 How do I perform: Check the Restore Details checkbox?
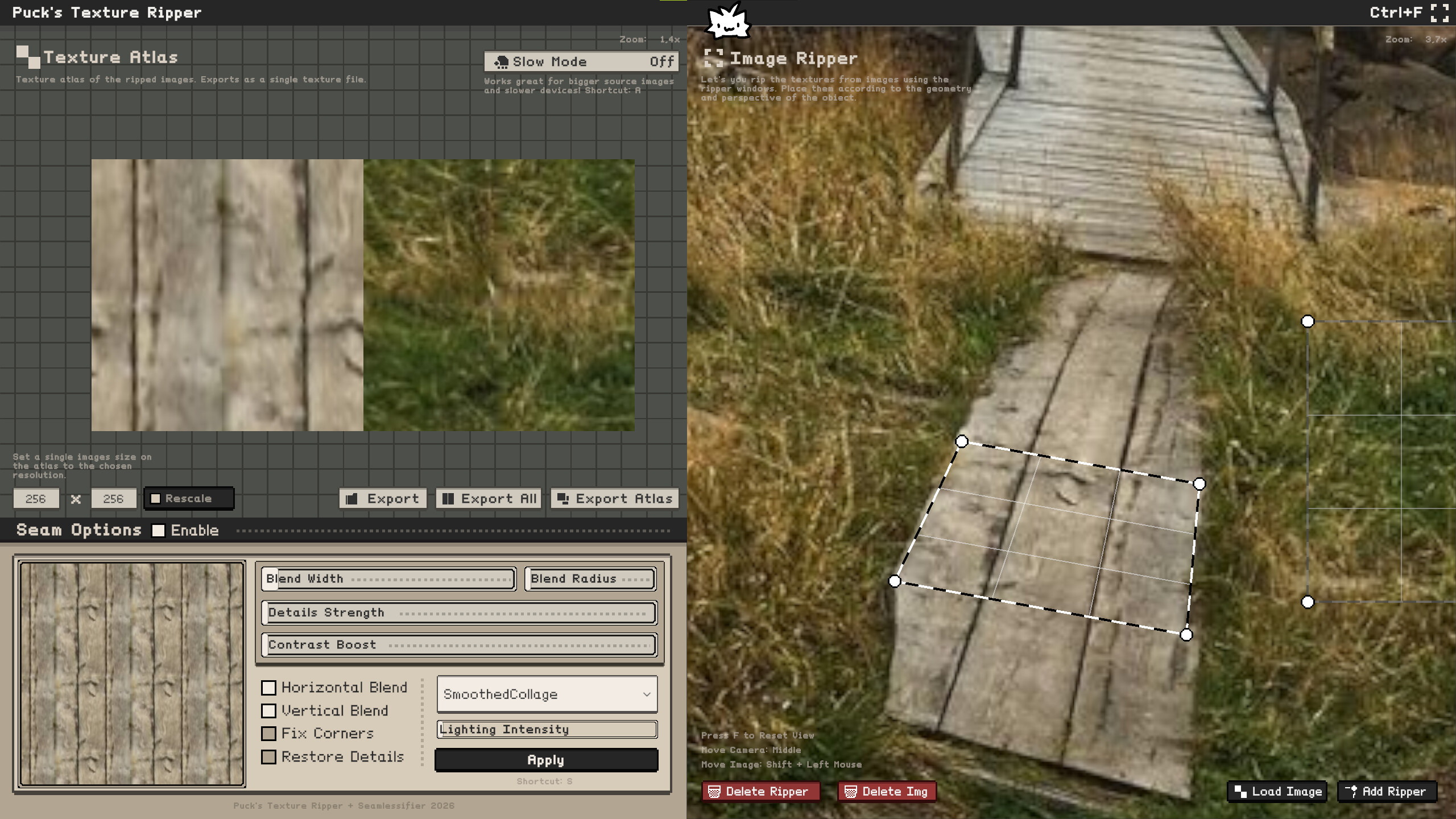268,757
